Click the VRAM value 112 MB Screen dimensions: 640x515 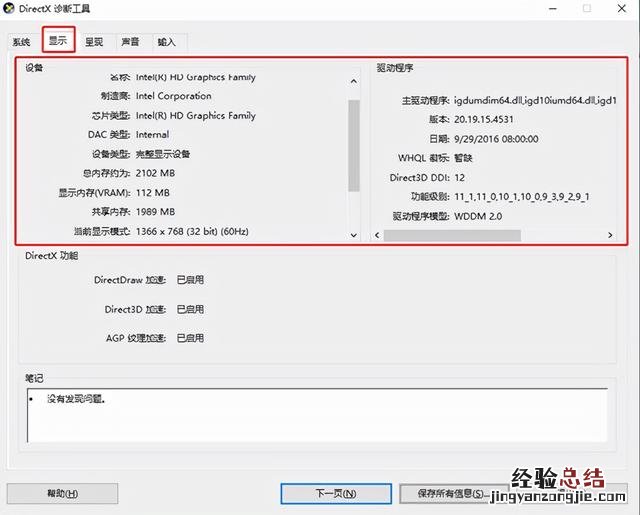click(153, 193)
